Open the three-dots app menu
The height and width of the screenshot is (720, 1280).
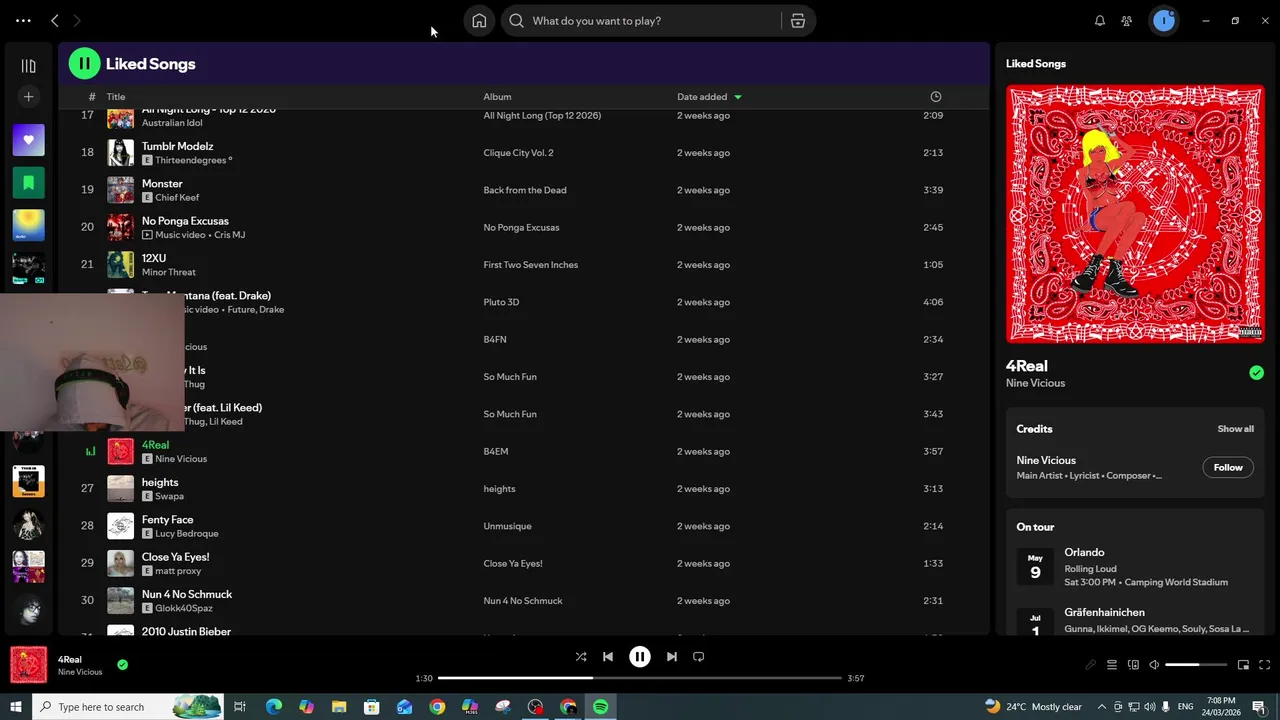pyautogui.click(x=23, y=21)
